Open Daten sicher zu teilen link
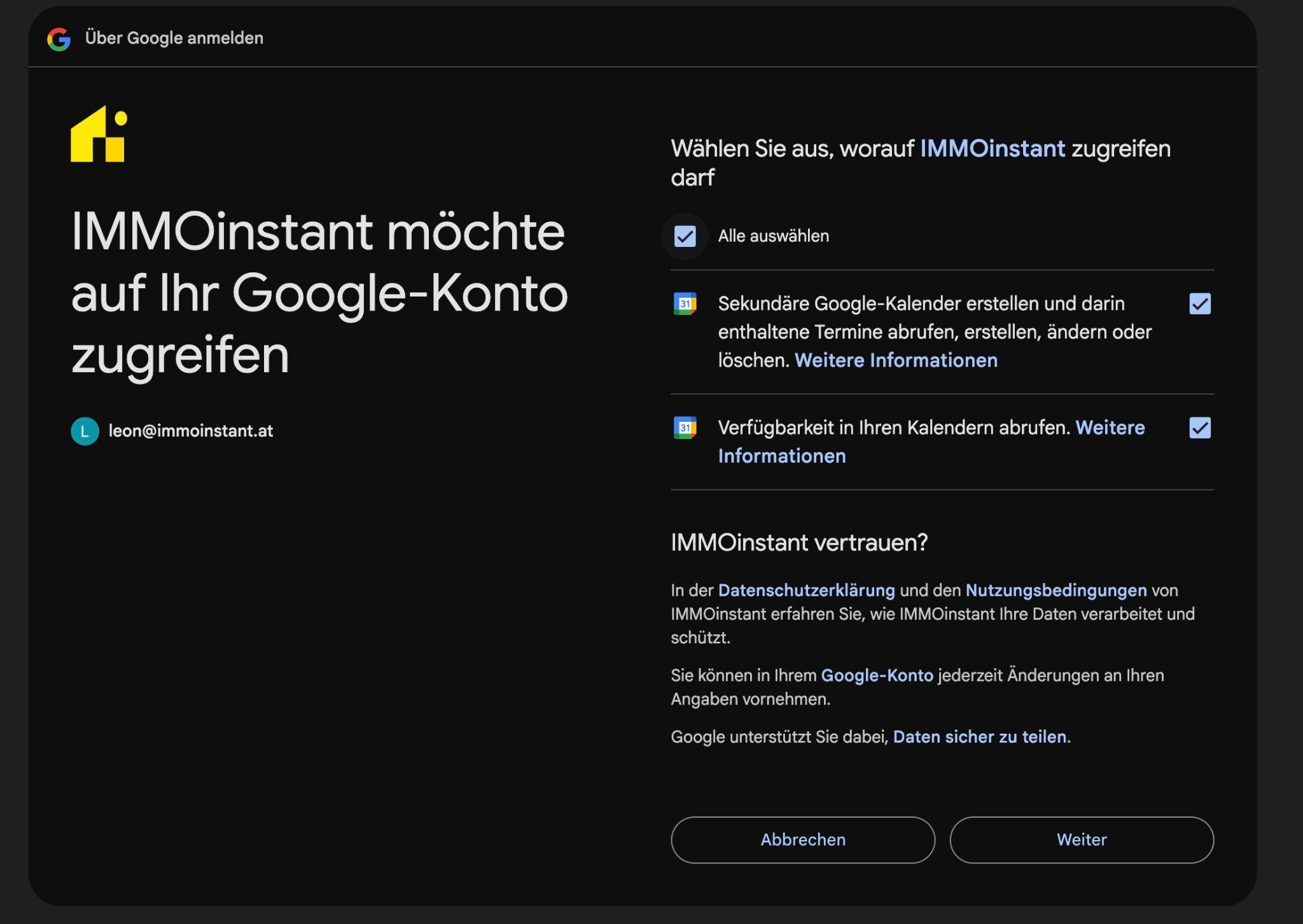This screenshot has height=924, width=1303. (x=979, y=737)
